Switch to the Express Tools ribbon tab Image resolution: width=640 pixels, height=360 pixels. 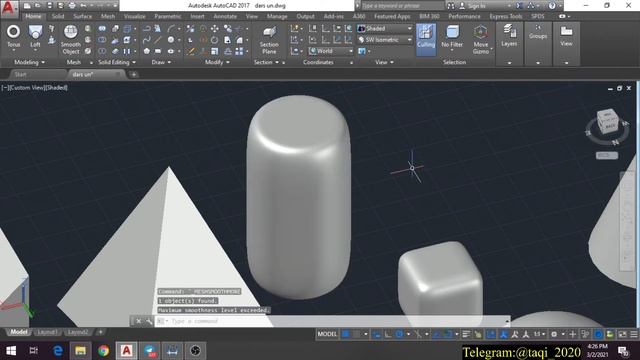pyautogui.click(x=506, y=16)
